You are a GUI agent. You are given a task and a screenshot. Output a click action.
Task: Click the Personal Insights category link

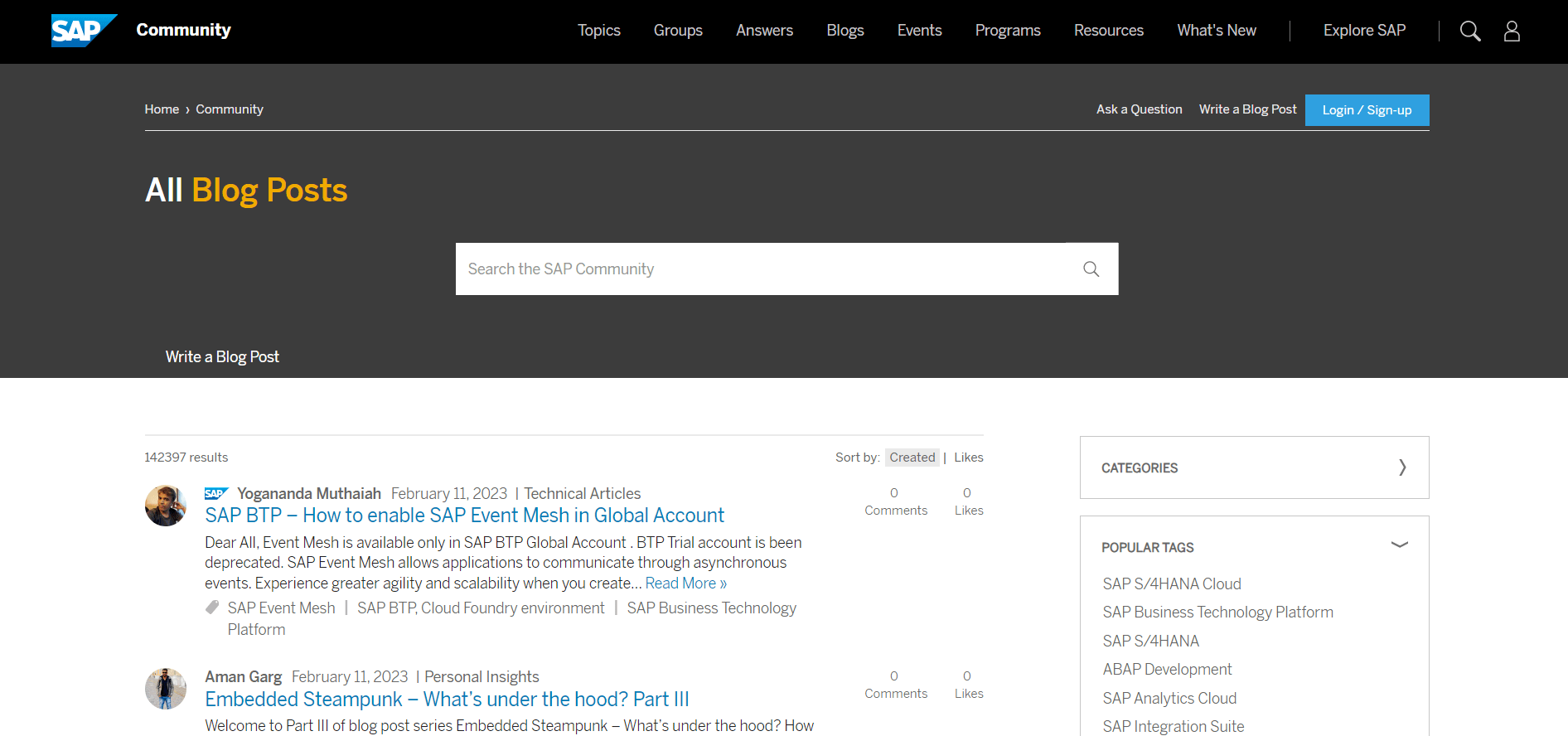pyautogui.click(x=482, y=677)
